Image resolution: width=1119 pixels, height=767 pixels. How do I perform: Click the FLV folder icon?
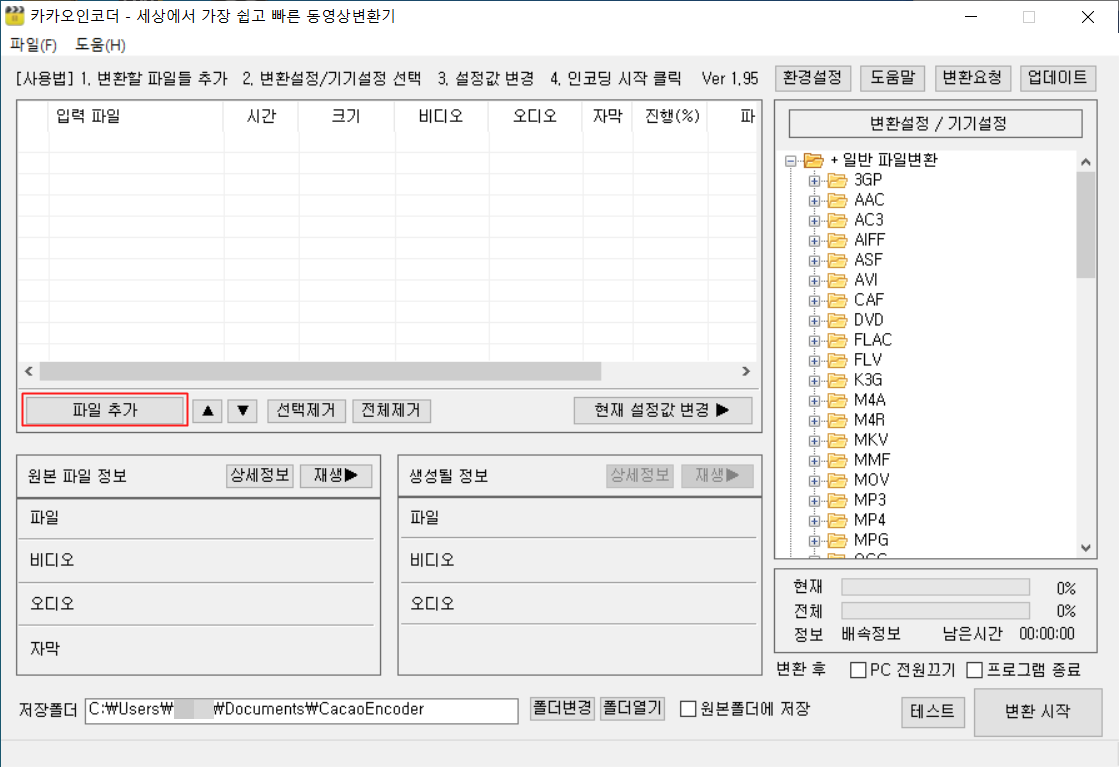837,360
